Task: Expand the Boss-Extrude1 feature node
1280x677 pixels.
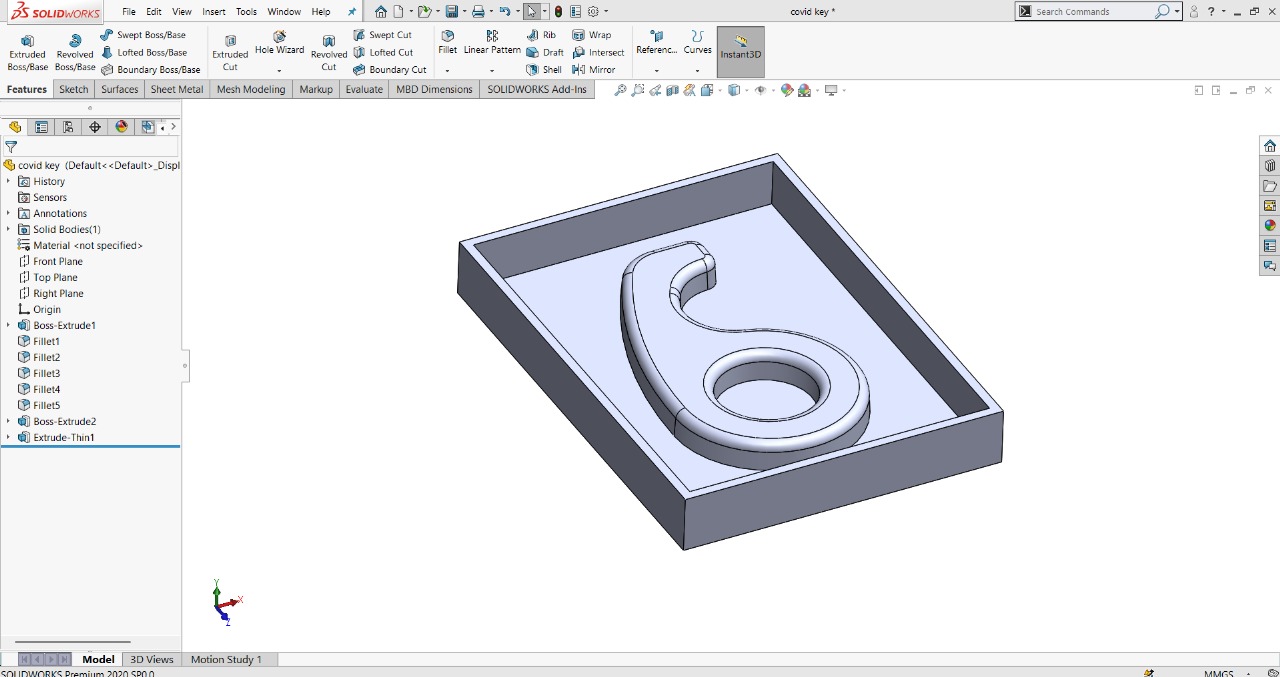Action: click(x=9, y=325)
